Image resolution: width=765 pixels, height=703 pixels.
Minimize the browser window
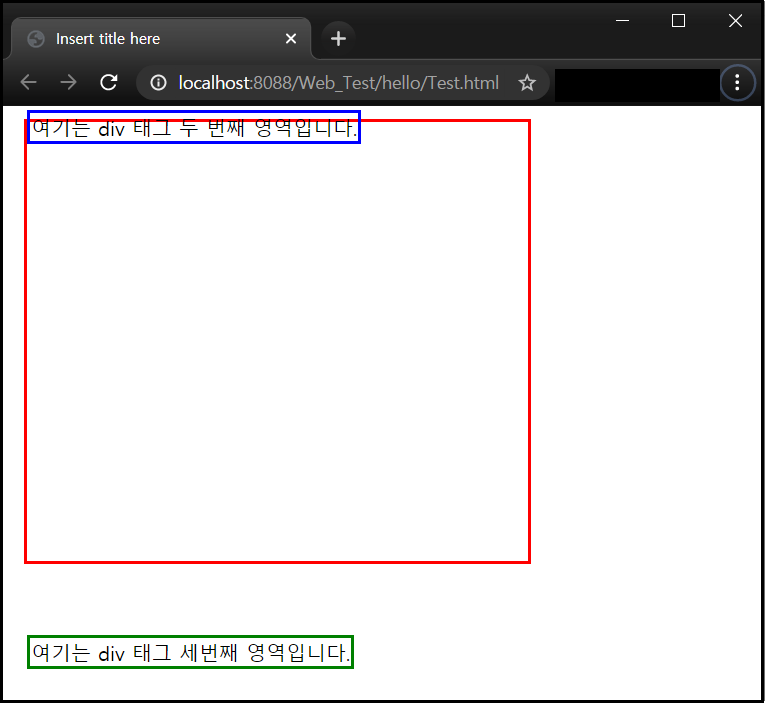623,20
